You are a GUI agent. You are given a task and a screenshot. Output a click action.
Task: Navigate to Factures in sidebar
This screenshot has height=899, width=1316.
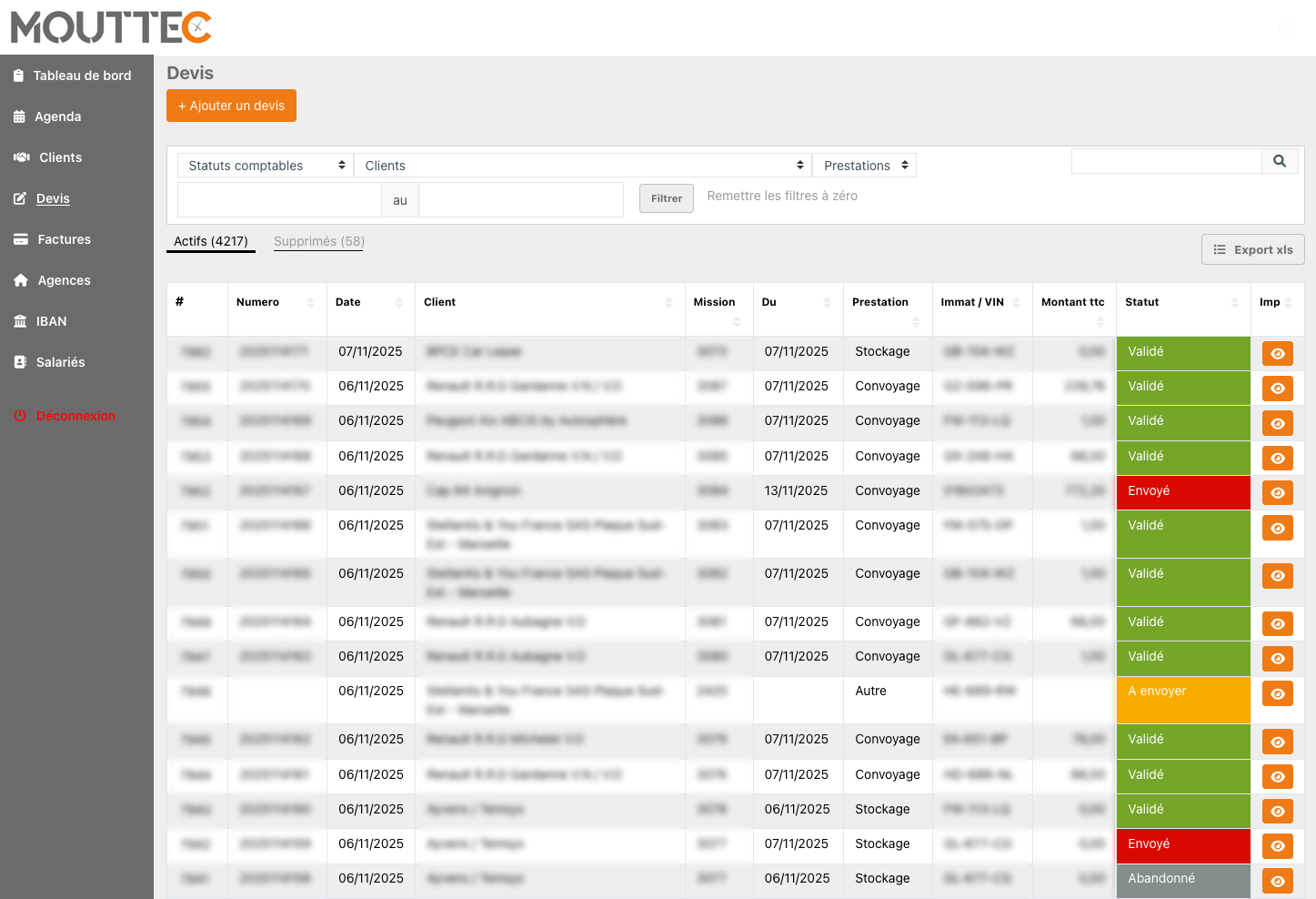[64, 239]
